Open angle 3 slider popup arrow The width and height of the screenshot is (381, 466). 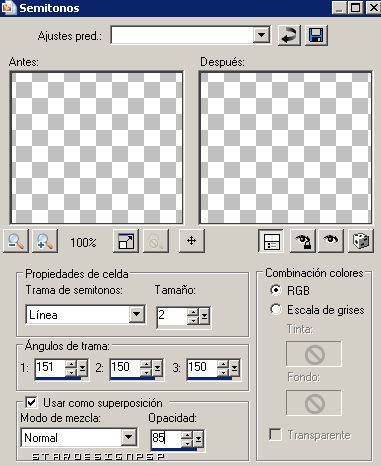pyautogui.click(x=235, y=368)
